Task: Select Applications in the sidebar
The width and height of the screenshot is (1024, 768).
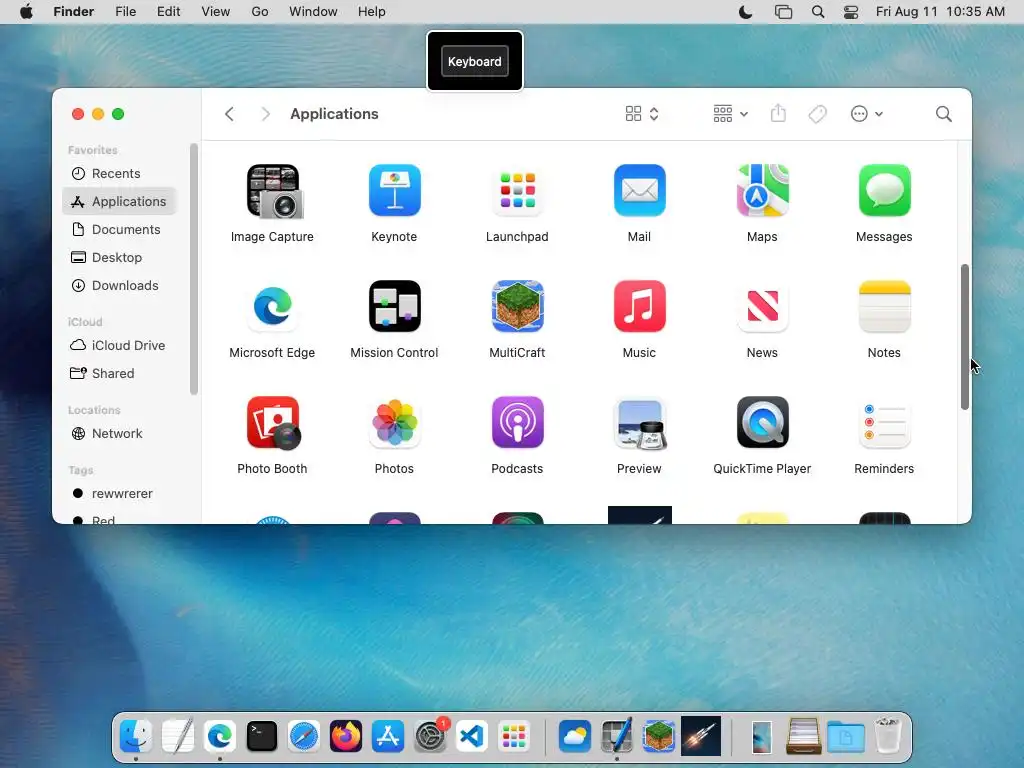Action: (x=120, y=202)
